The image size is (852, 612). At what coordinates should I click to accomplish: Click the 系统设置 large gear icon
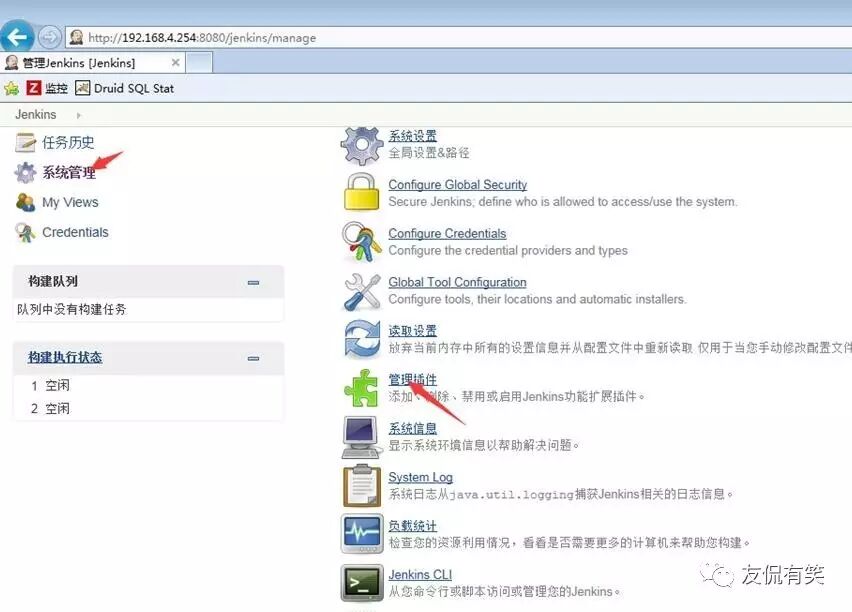361,145
